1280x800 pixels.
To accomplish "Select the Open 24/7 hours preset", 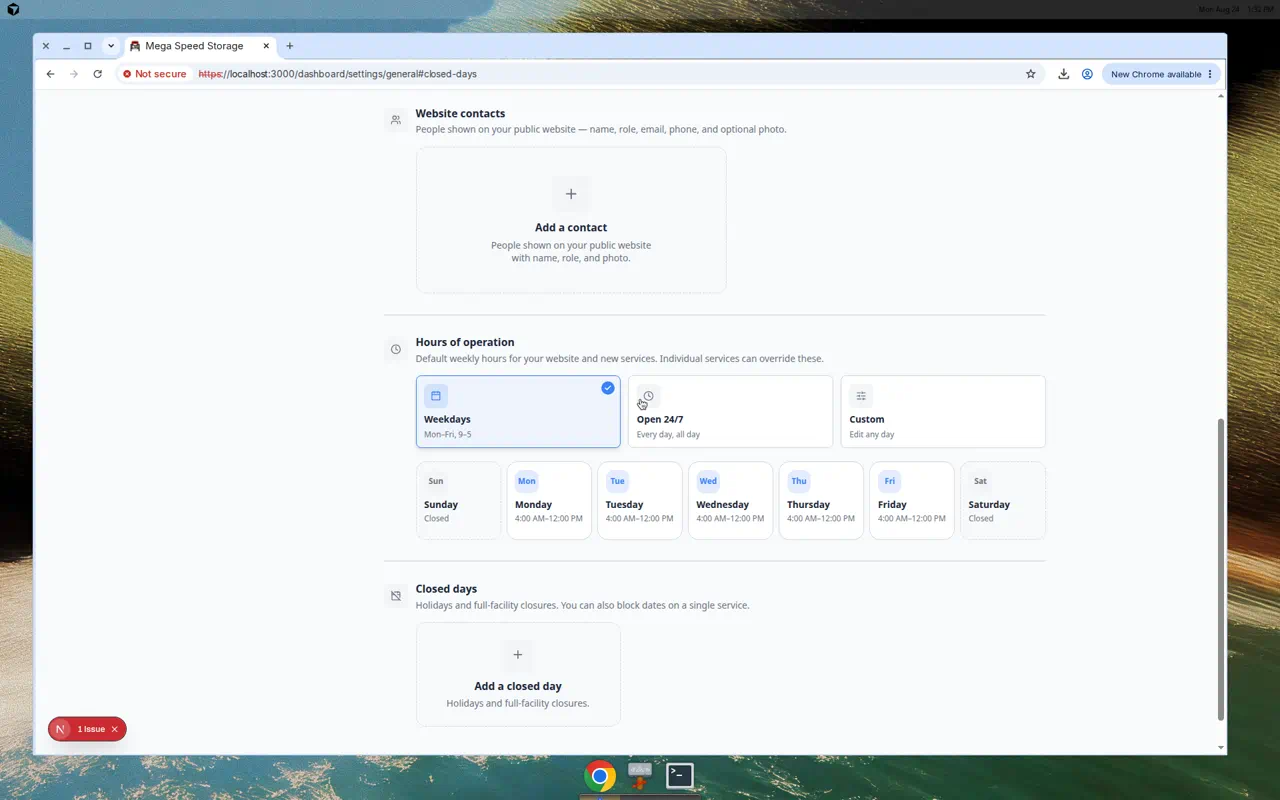I will tap(730, 411).
